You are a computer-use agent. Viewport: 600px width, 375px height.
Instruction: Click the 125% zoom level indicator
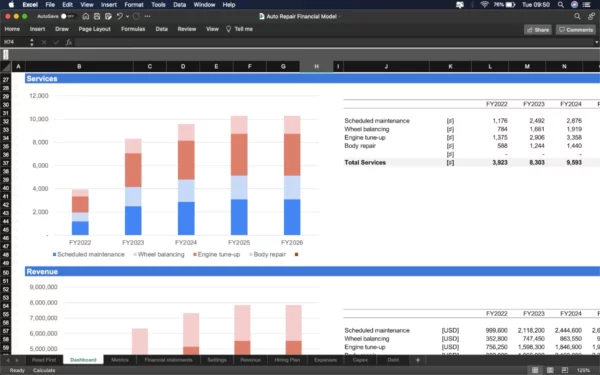[x=584, y=370]
